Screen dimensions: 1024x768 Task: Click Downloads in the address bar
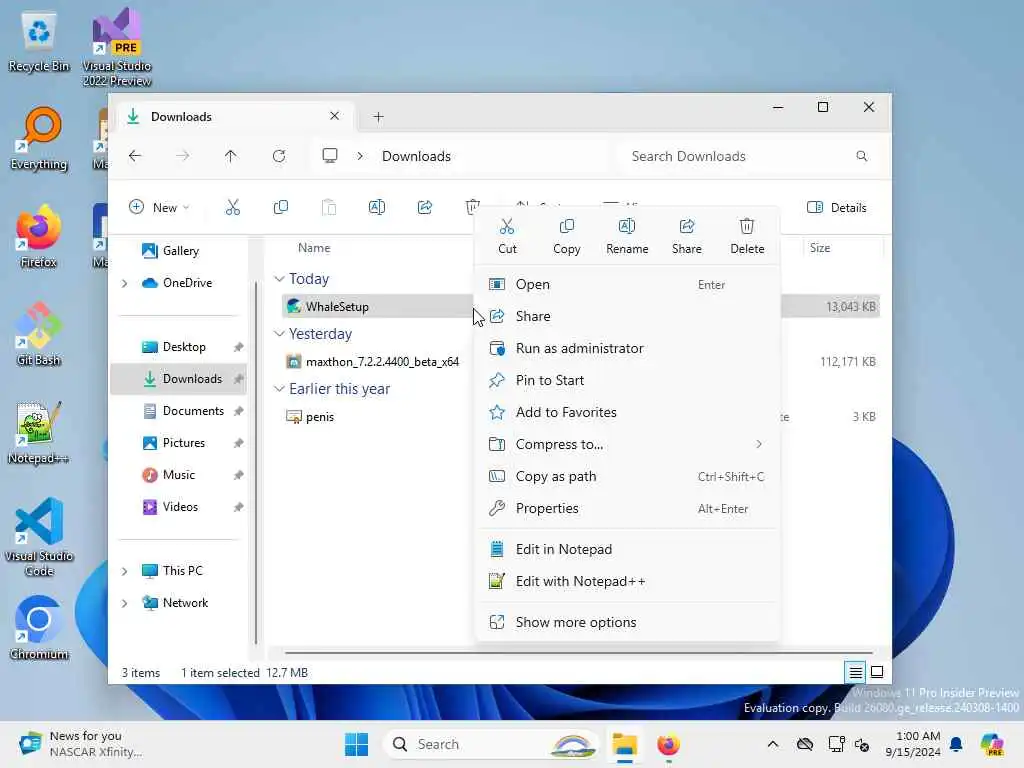(x=416, y=156)
